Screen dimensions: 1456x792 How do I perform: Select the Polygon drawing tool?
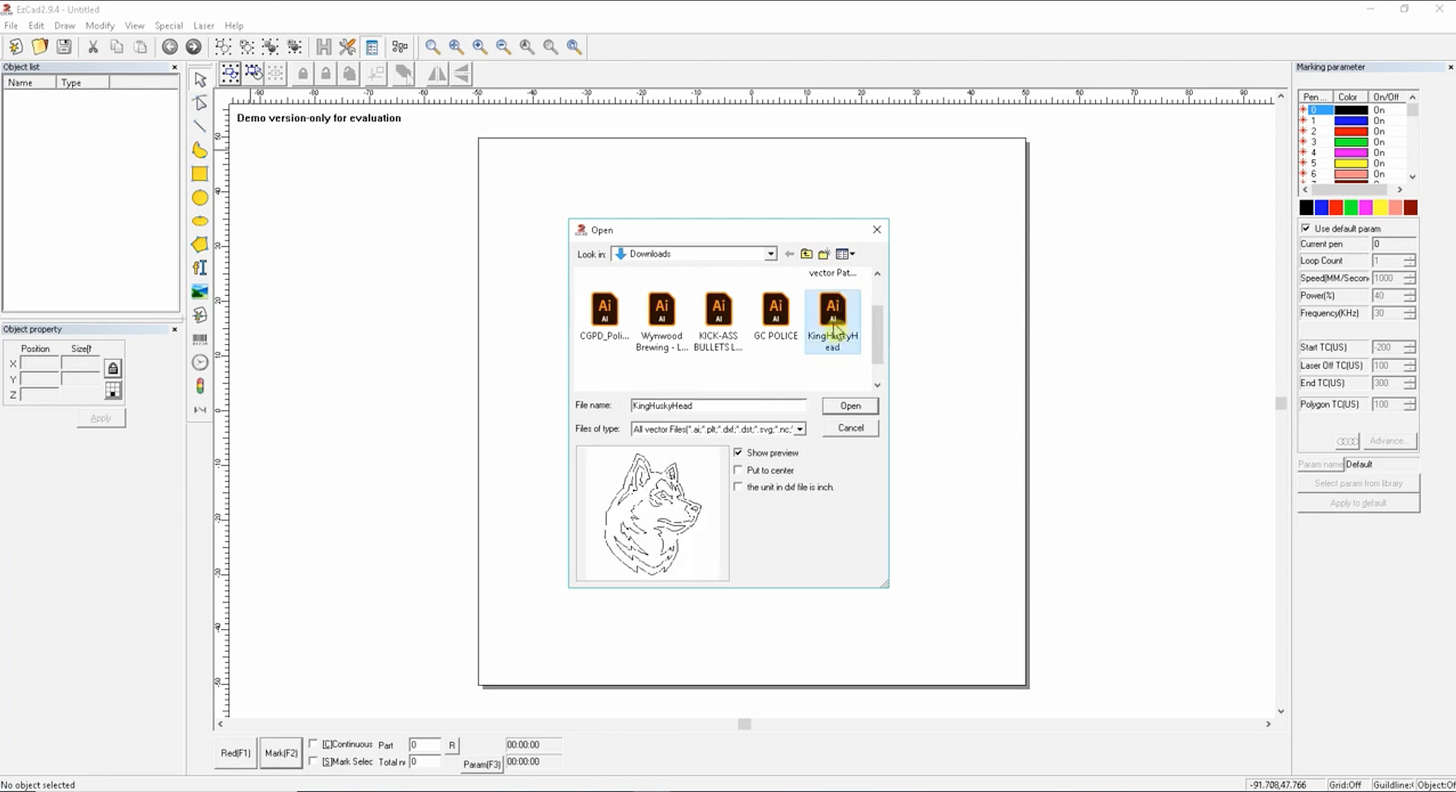[199, 243]
